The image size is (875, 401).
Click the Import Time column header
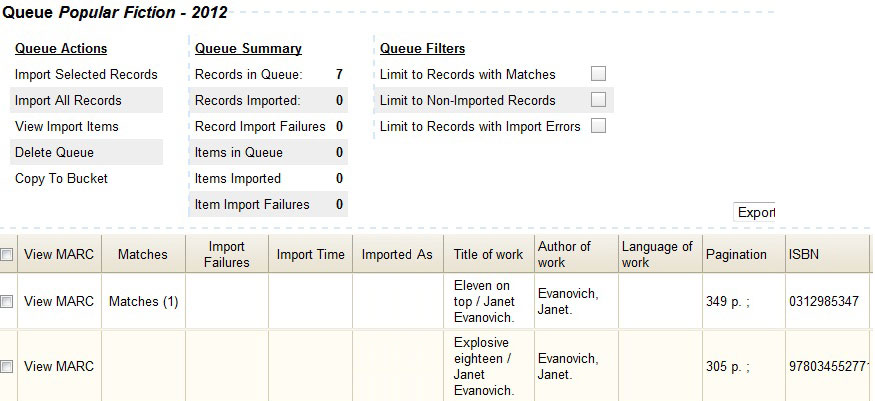pos(311,254)
